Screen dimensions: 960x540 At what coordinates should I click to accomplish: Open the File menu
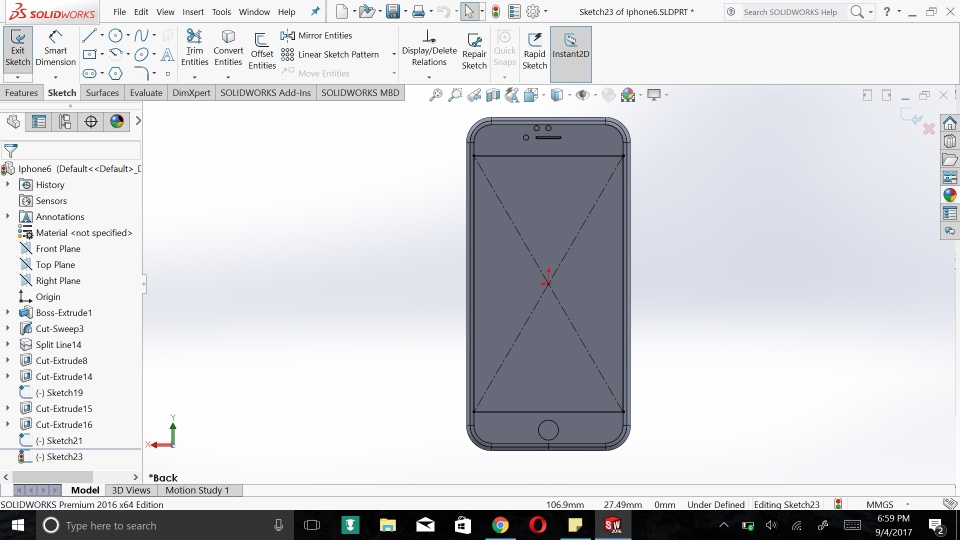click(119, 12)
